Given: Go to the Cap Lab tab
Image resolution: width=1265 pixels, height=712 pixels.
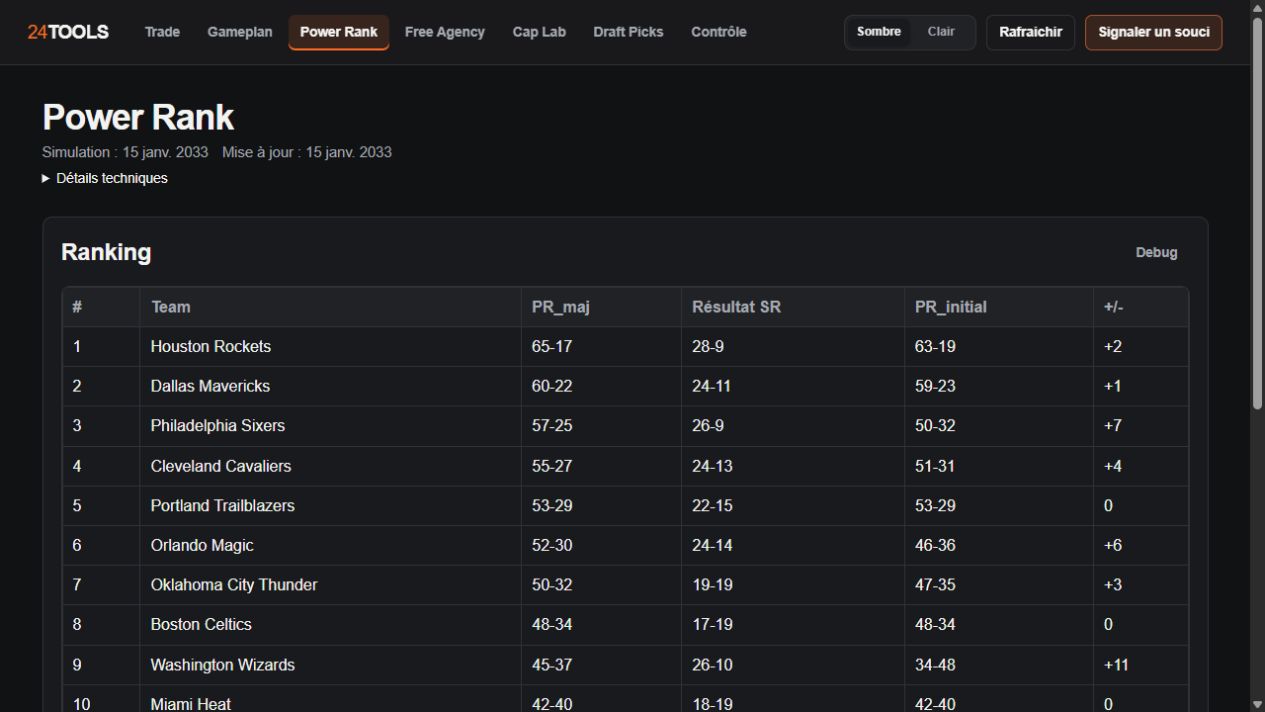Looking at the screenshot, I should click(539, 32).
